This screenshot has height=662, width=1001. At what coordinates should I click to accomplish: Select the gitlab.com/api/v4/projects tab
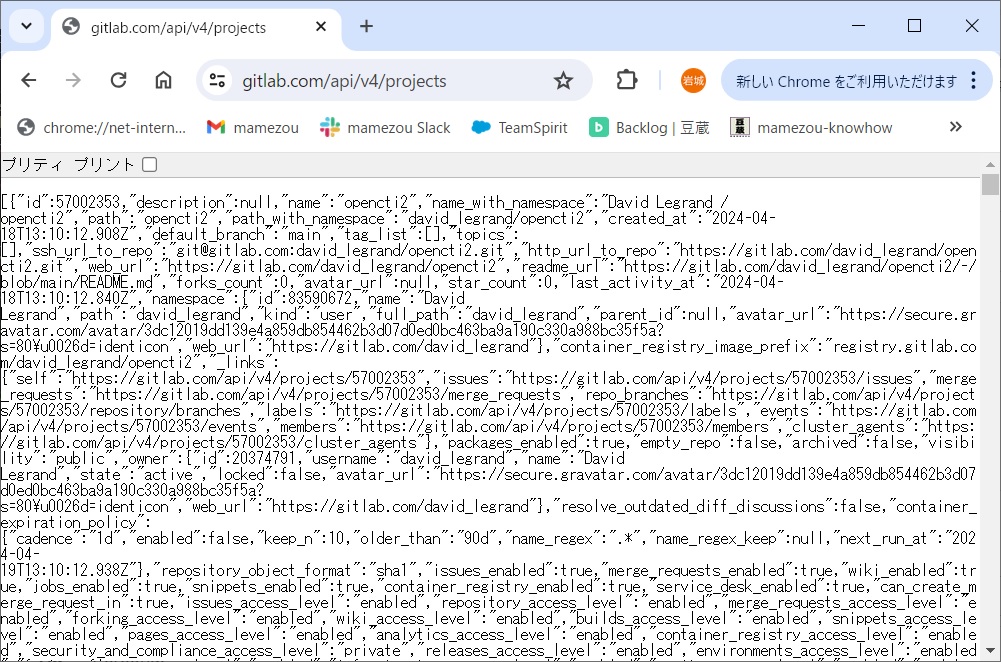pyautogui.click(x=180, y=27)
